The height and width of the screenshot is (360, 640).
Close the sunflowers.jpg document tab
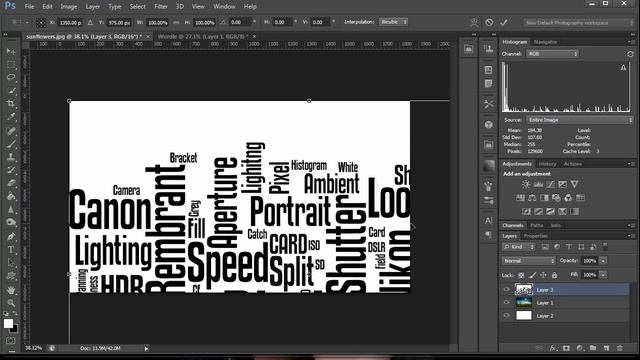148,36
